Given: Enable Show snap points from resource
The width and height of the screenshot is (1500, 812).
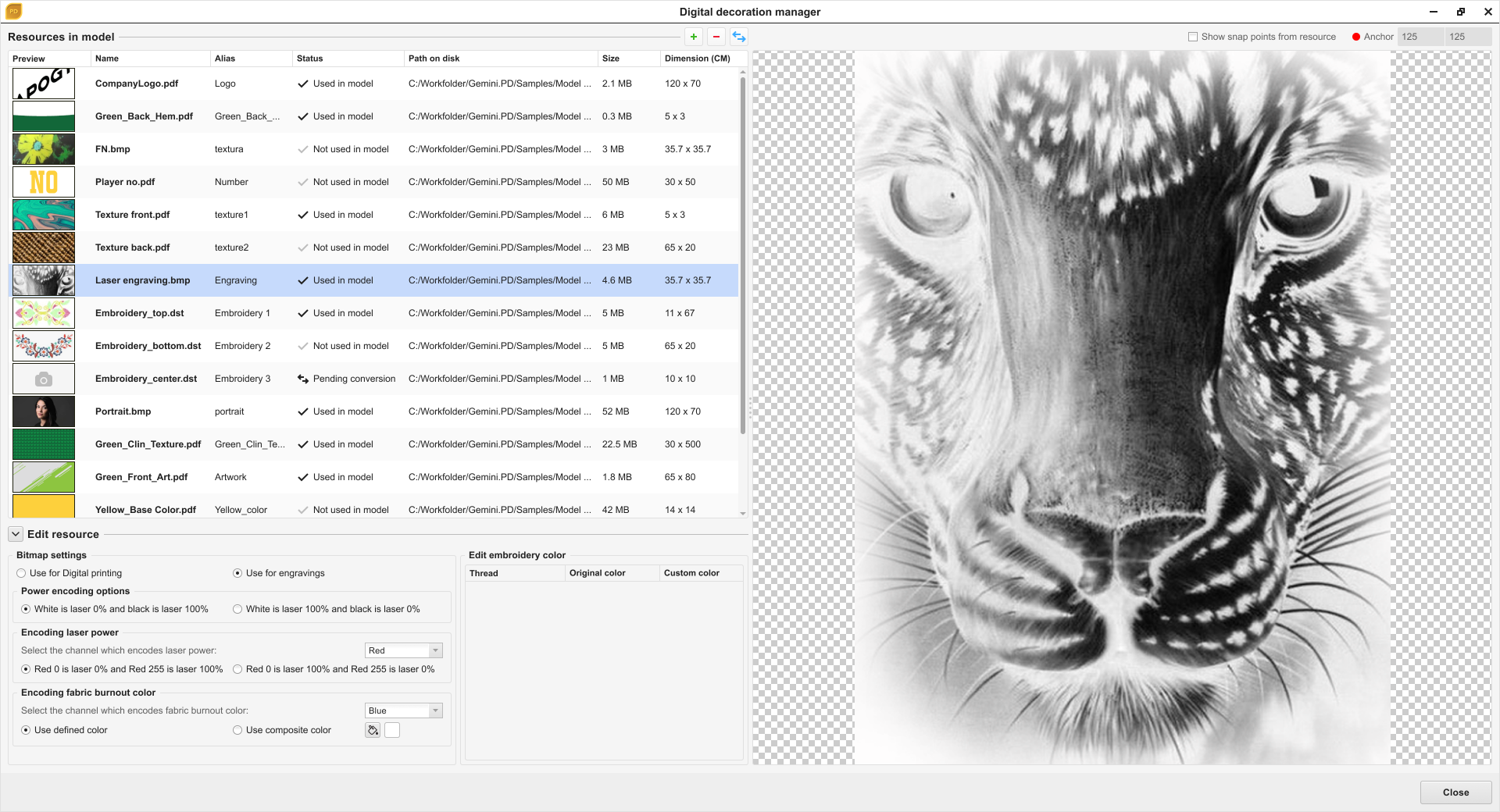Looking at the screenshot, I should (x=1193, y=37).
